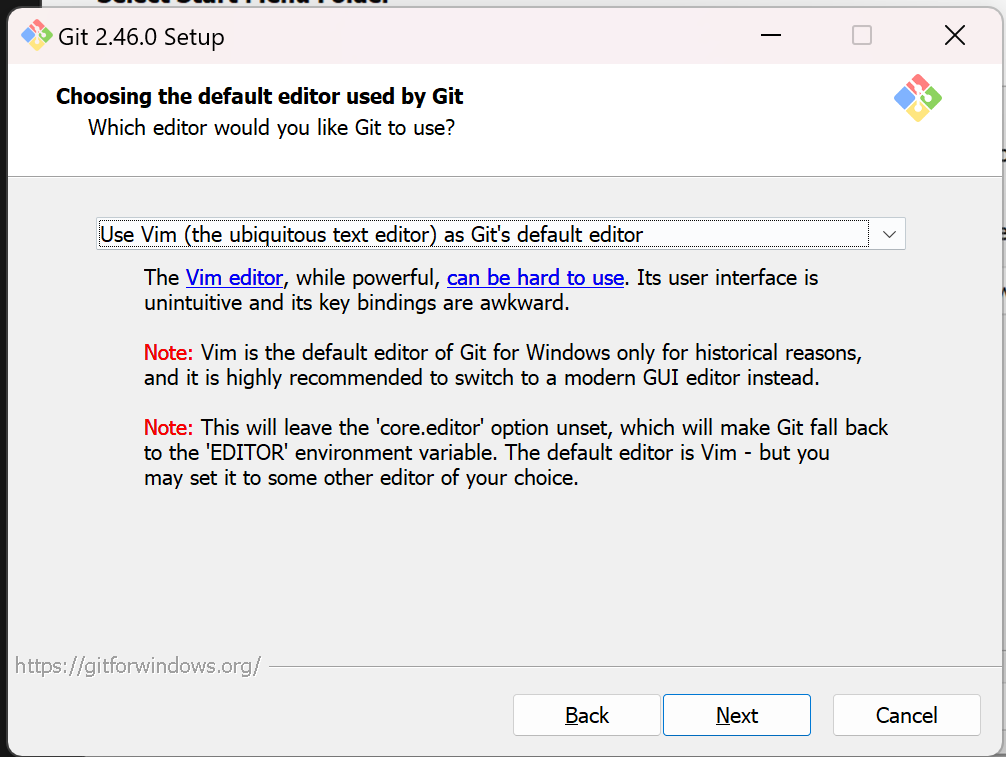Click the 'Git 2.46.0 Setup' title text
Viewport: 1006px width, 757px height.
pos(141,37)
